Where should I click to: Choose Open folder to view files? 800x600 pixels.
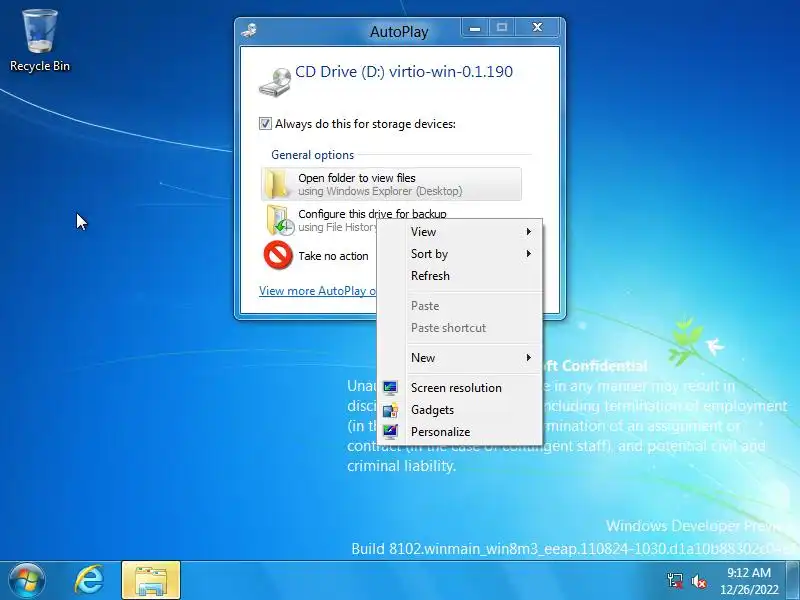coord(391,184)
